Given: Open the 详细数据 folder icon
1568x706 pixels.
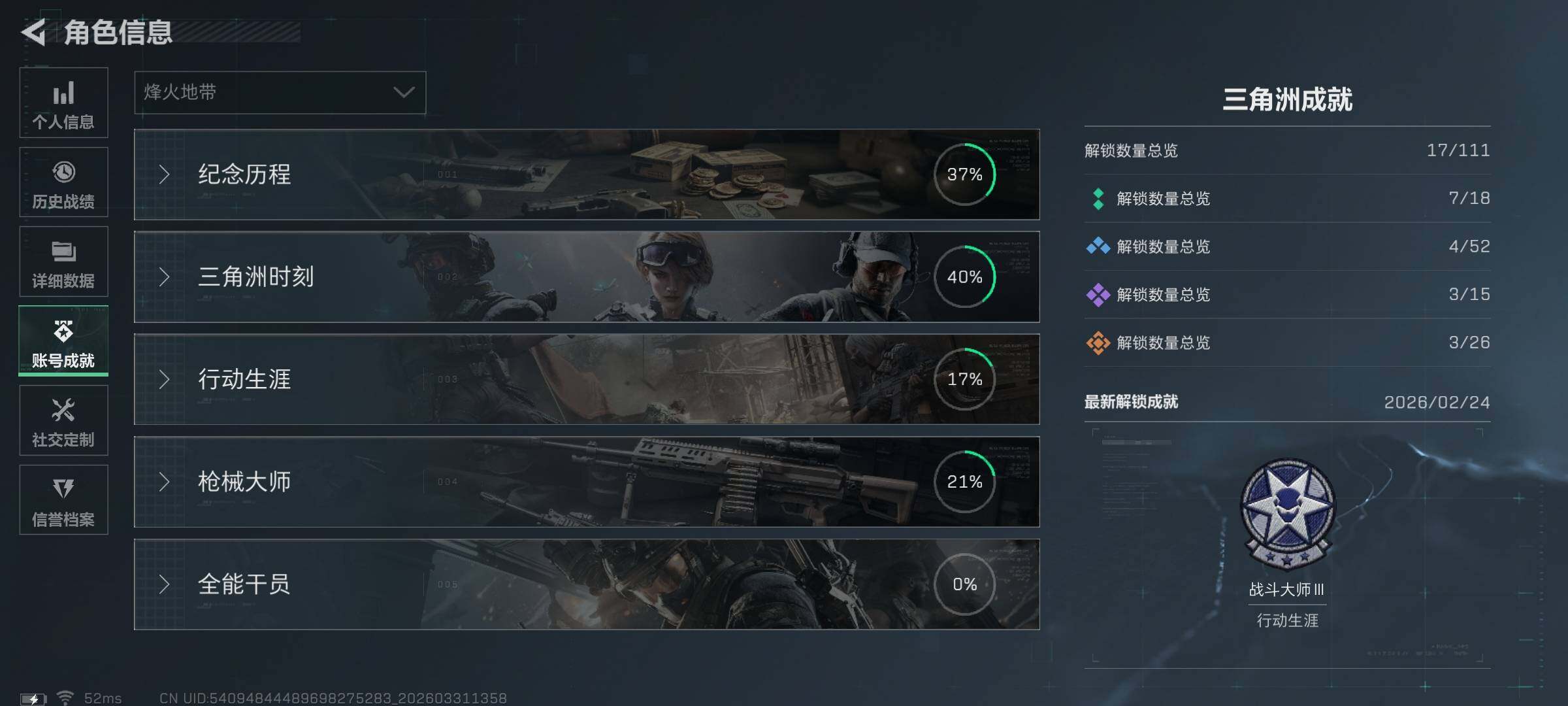Looking at the screenshot, I should 63,252.
